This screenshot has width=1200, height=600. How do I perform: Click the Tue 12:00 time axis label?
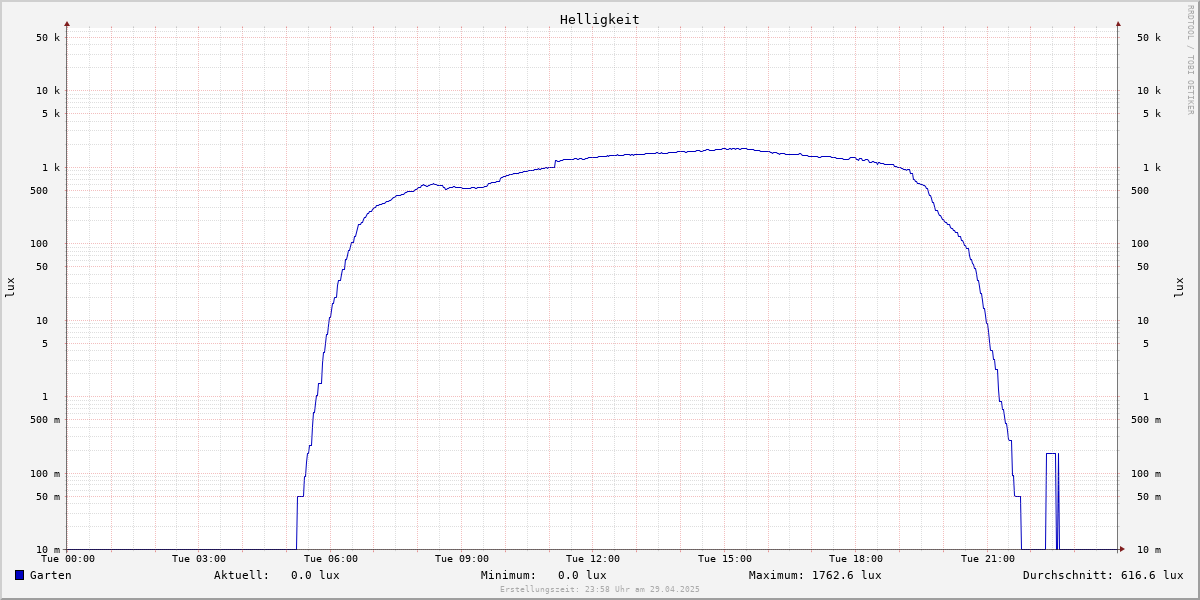pos(593,559)
